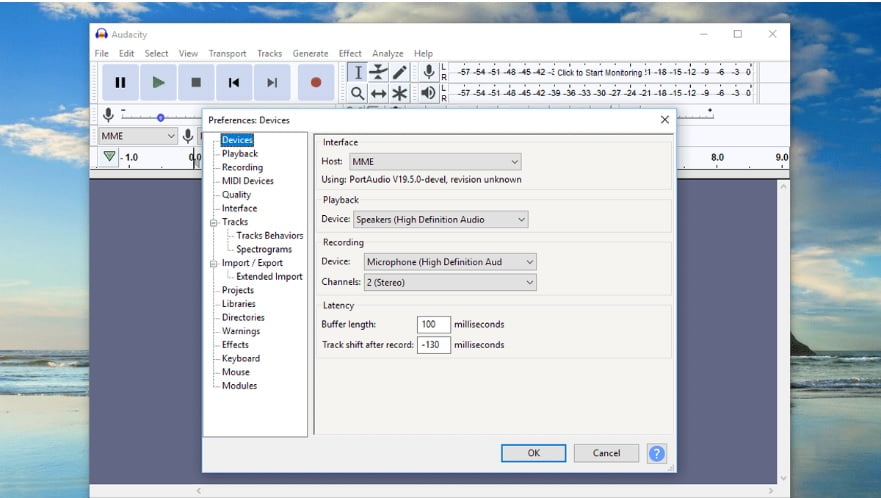Select the Zoom (magnifier) tool
The height and width of the screenshot is (498, 881).
tap(357, 93)
